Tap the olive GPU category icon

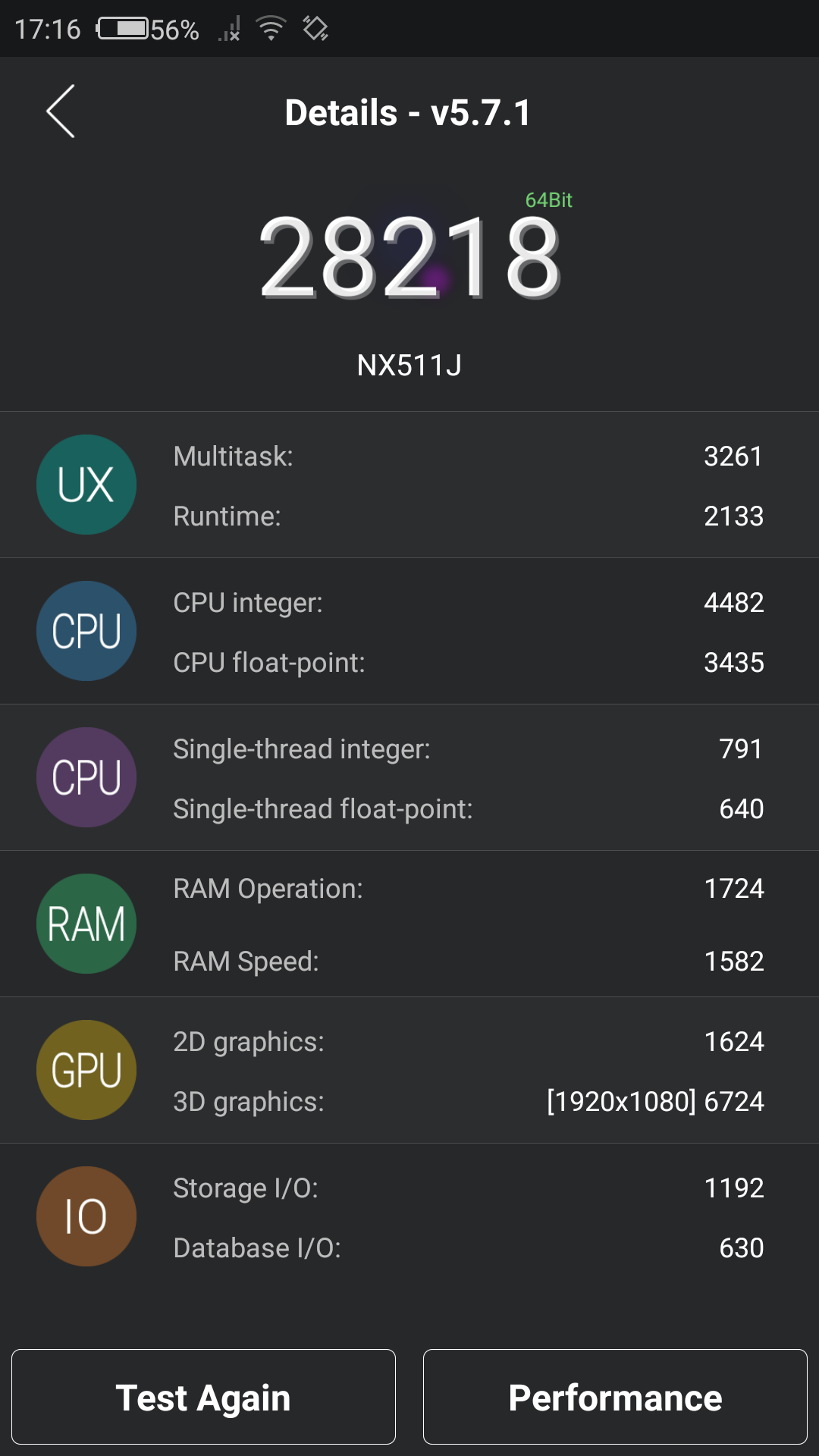[x=86, y=1070]
